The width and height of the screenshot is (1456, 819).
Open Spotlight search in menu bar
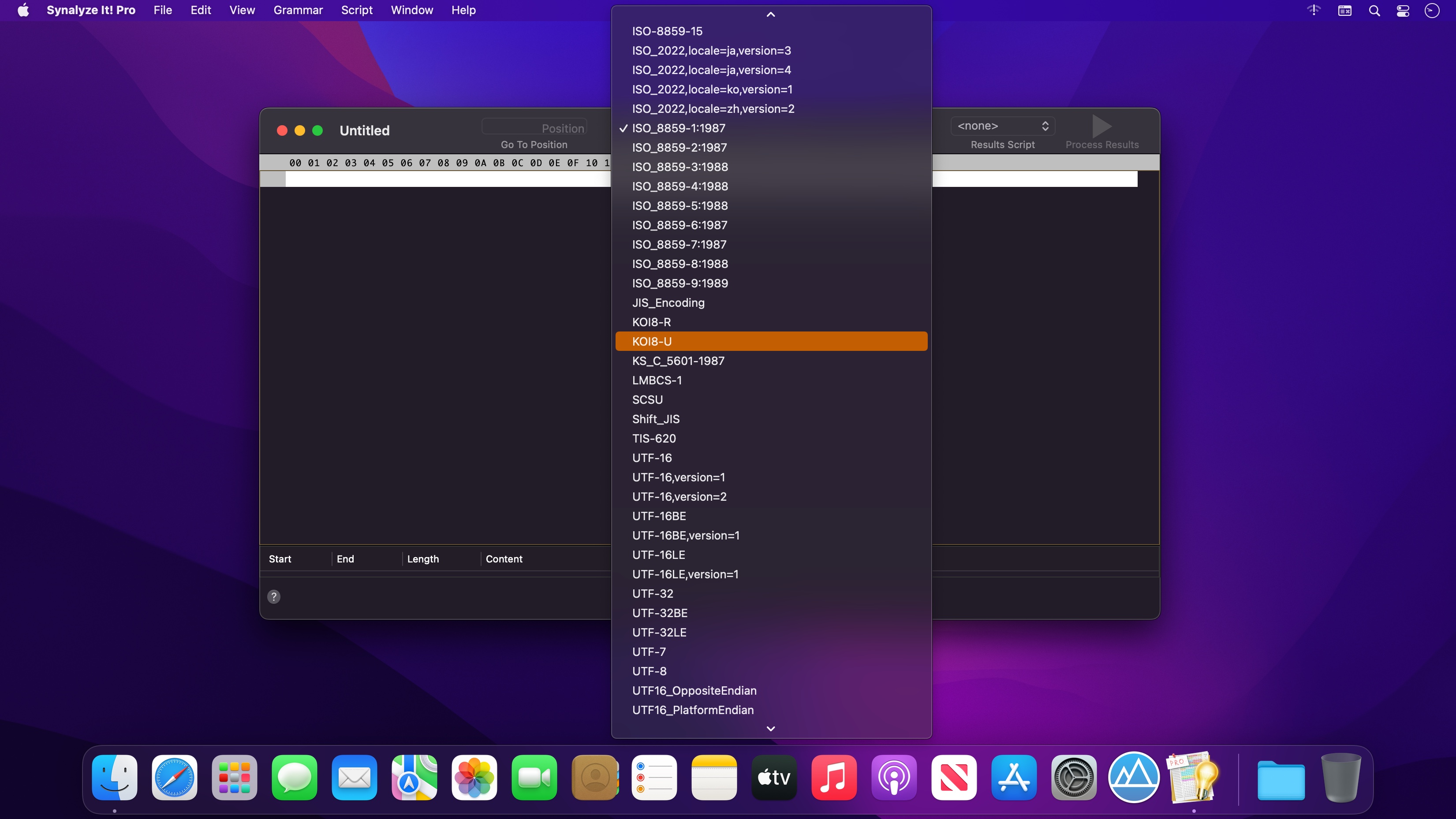tap(1374, 11)
